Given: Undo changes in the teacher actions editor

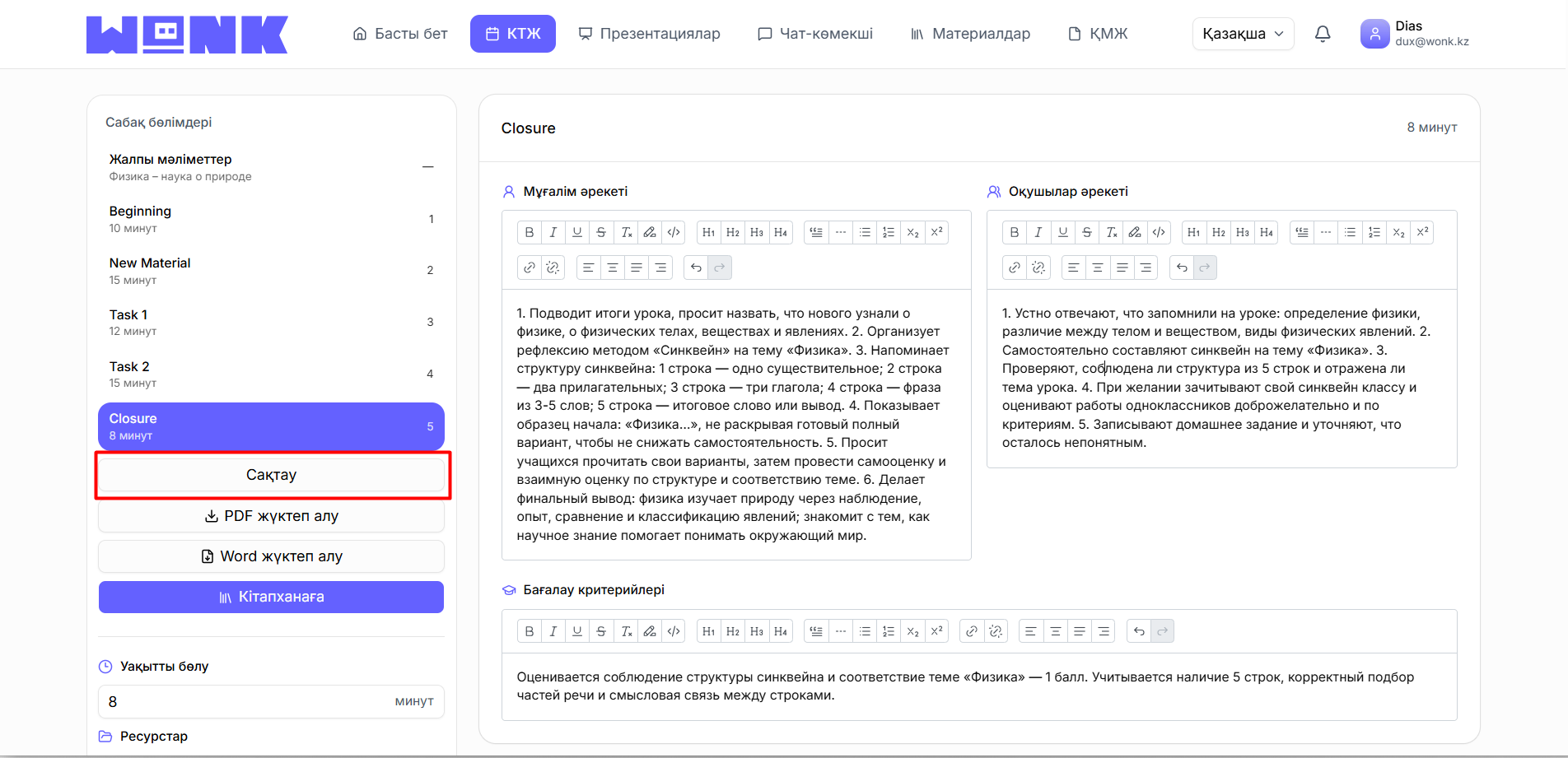Looking at the screenshot, I should pos(696,267).
